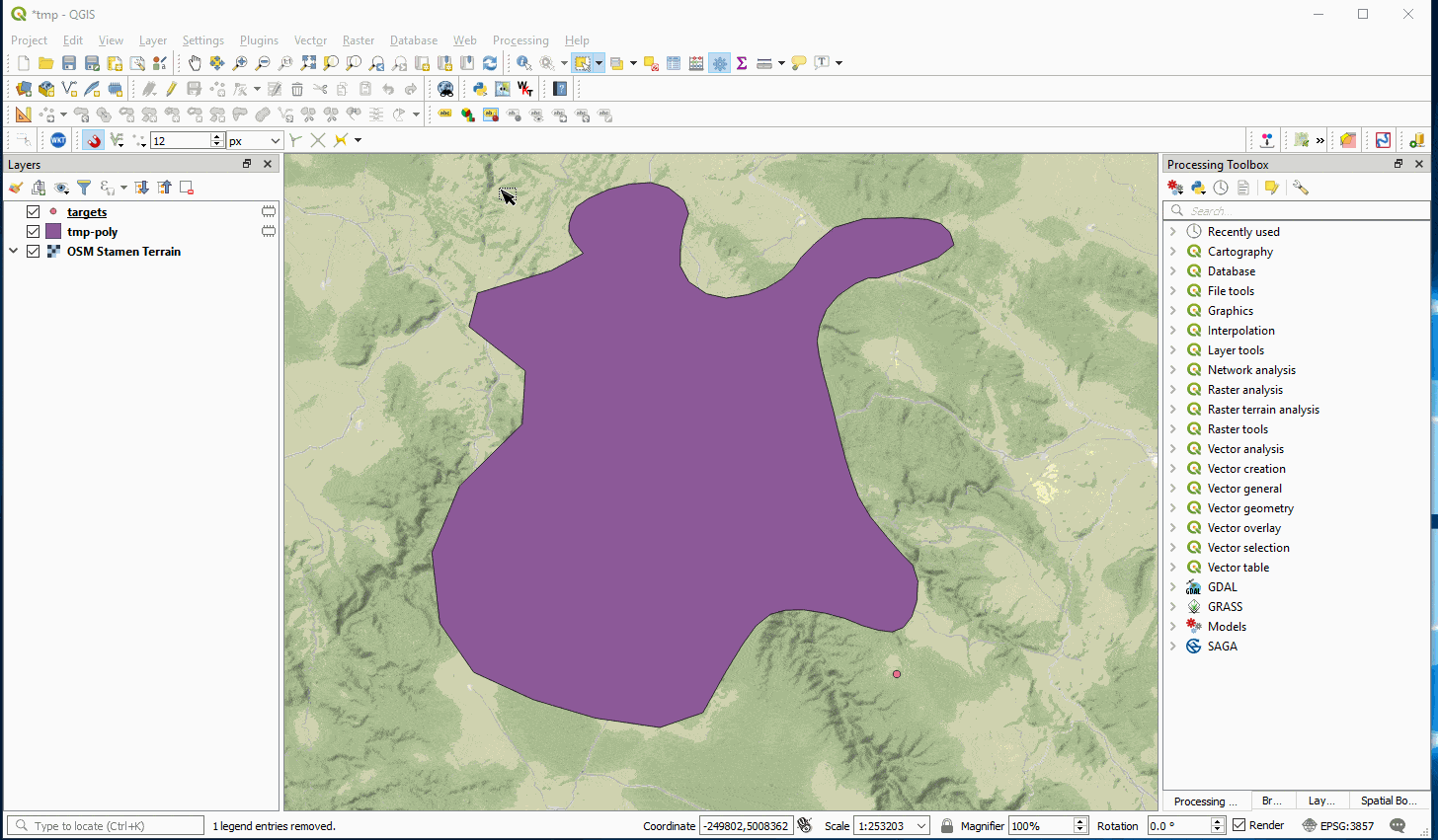This screenshot has height=840, width=1438.
Task: Open Processing Toolbox history (clock icon)
Action: pyautogui.click(x=1220, y=188)
